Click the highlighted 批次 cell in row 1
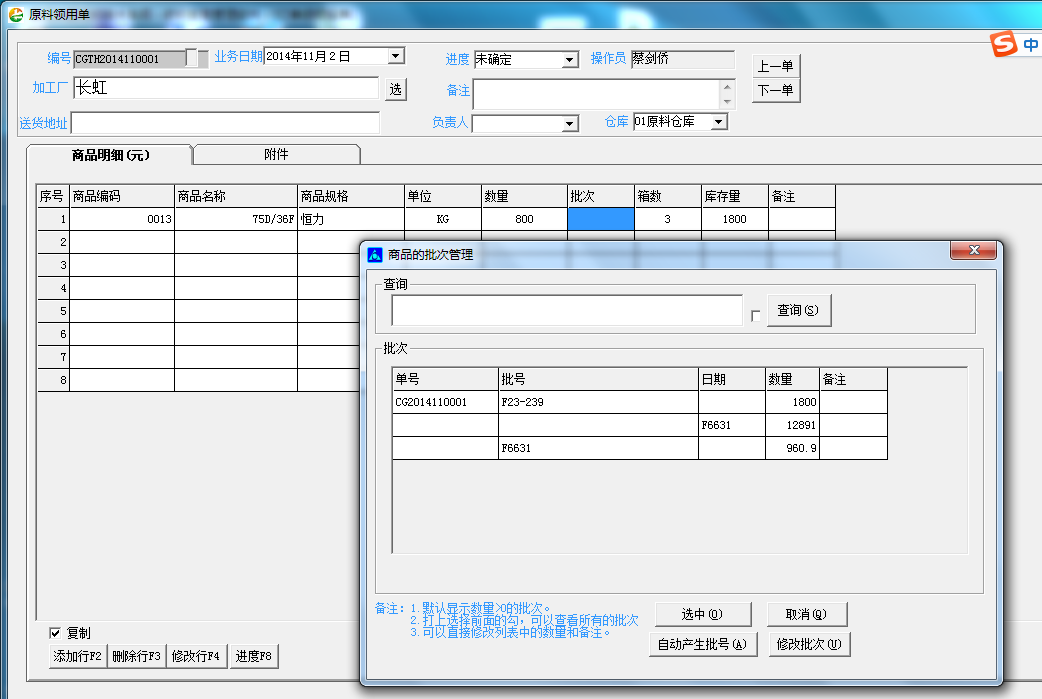Image resolution: width=1042 pixels, height=699 pixels. (x=601, y=219)
